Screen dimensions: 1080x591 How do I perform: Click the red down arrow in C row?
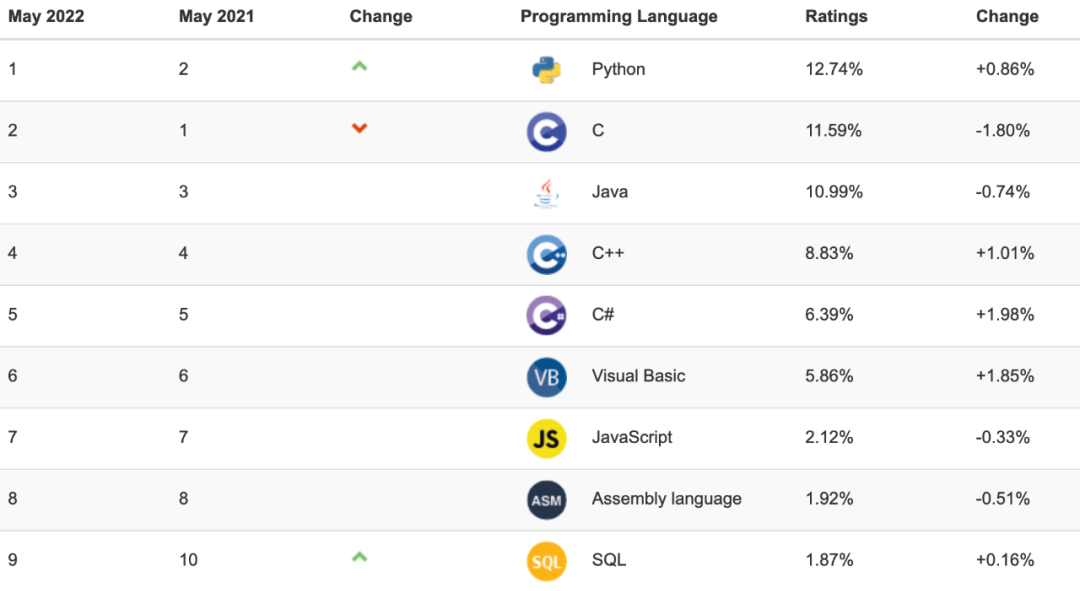pos(360,128)
